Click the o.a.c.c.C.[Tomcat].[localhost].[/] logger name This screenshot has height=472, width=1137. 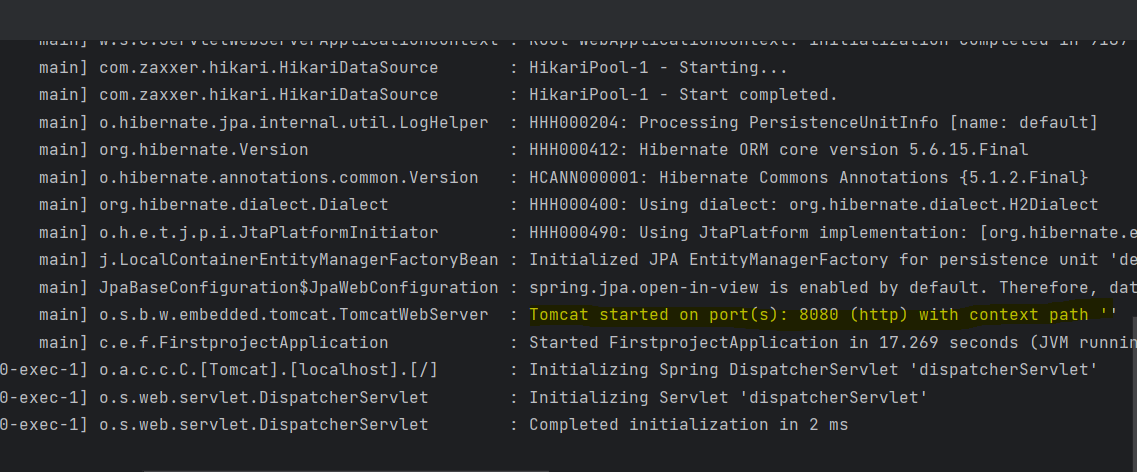[269, 370]
